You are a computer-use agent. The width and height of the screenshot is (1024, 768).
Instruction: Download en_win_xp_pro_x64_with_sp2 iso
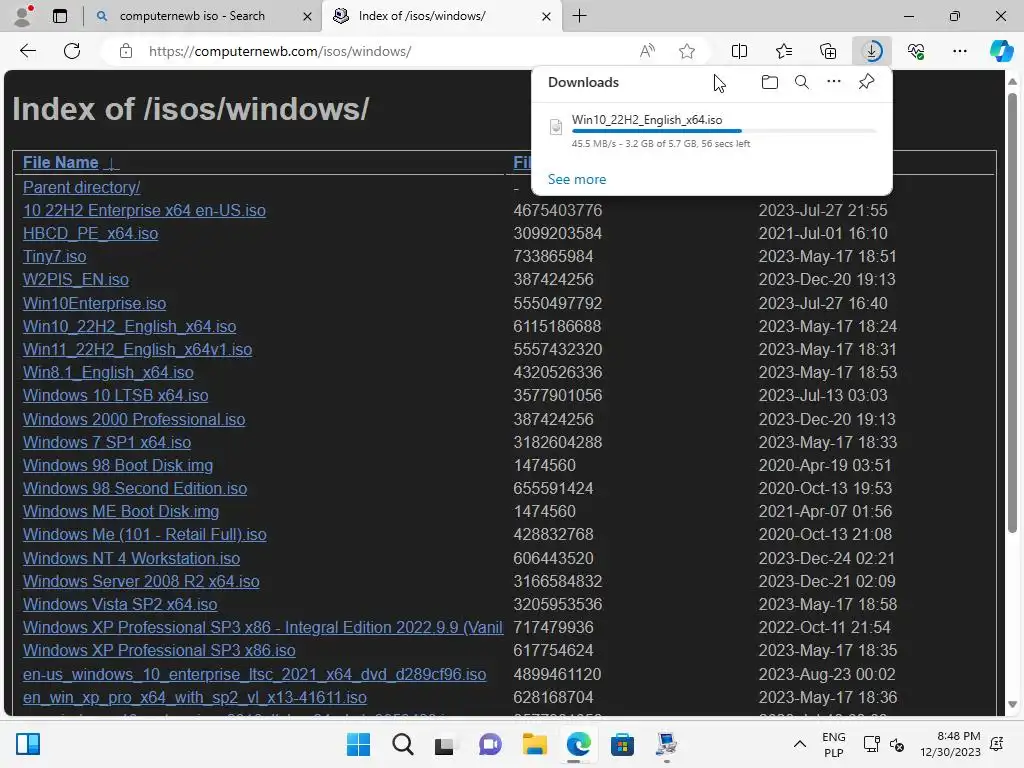(x=195, y=697)
